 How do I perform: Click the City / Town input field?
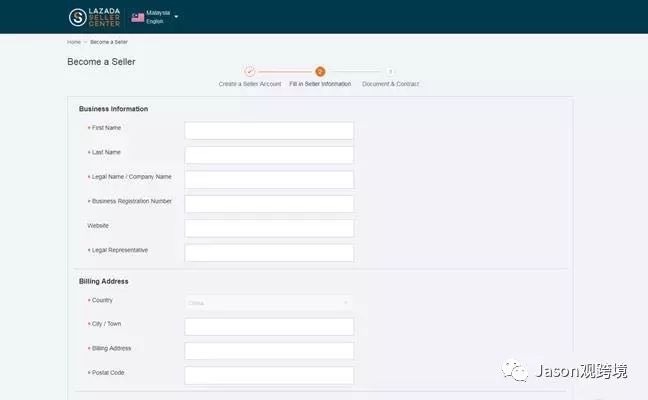click(269, 326)
